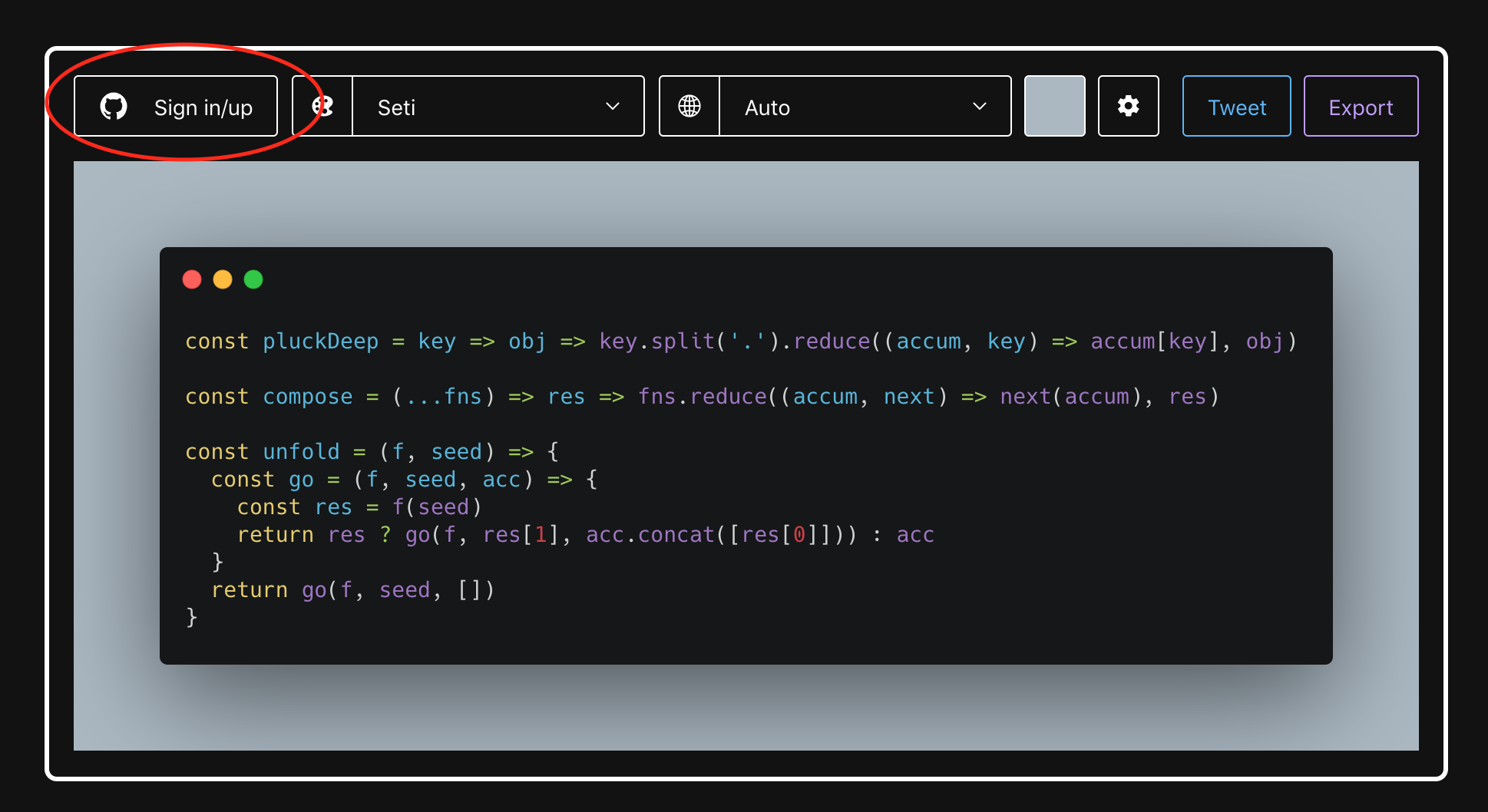Screen dimensions: 1488x812
Task: Open the background color swatch
Action: point(1055,106)
